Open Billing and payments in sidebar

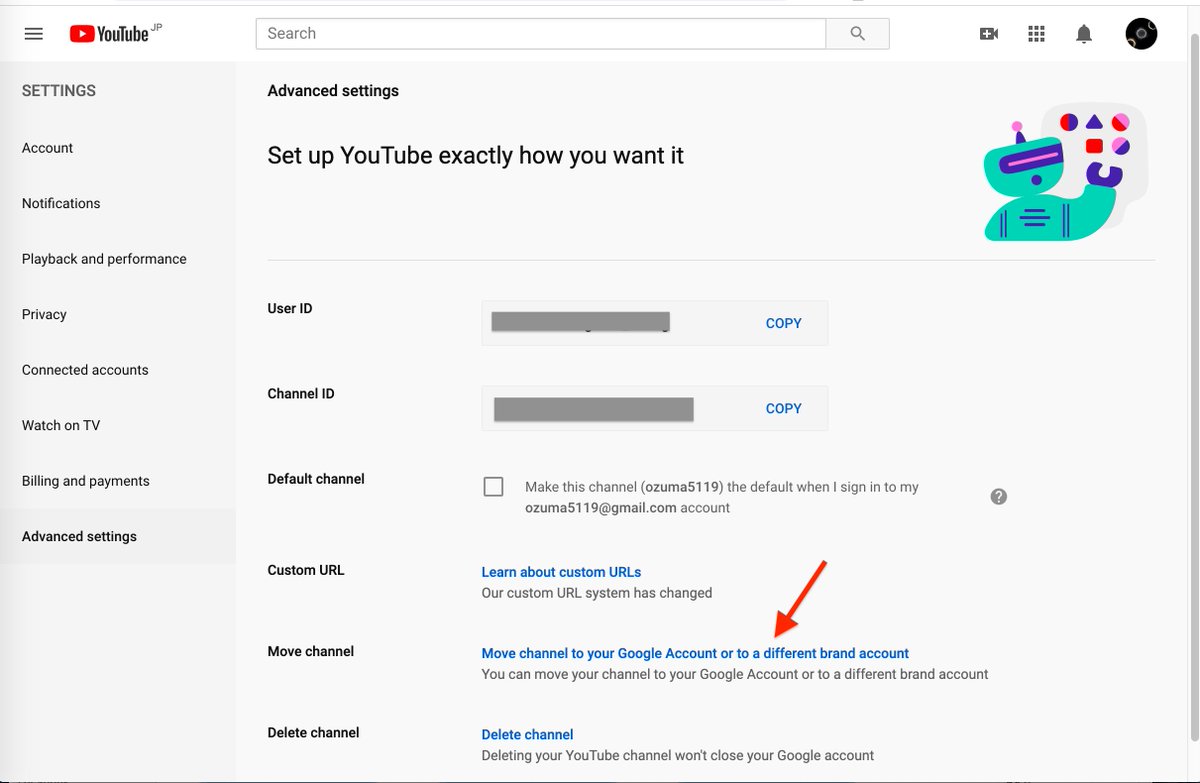click(86, 481)
